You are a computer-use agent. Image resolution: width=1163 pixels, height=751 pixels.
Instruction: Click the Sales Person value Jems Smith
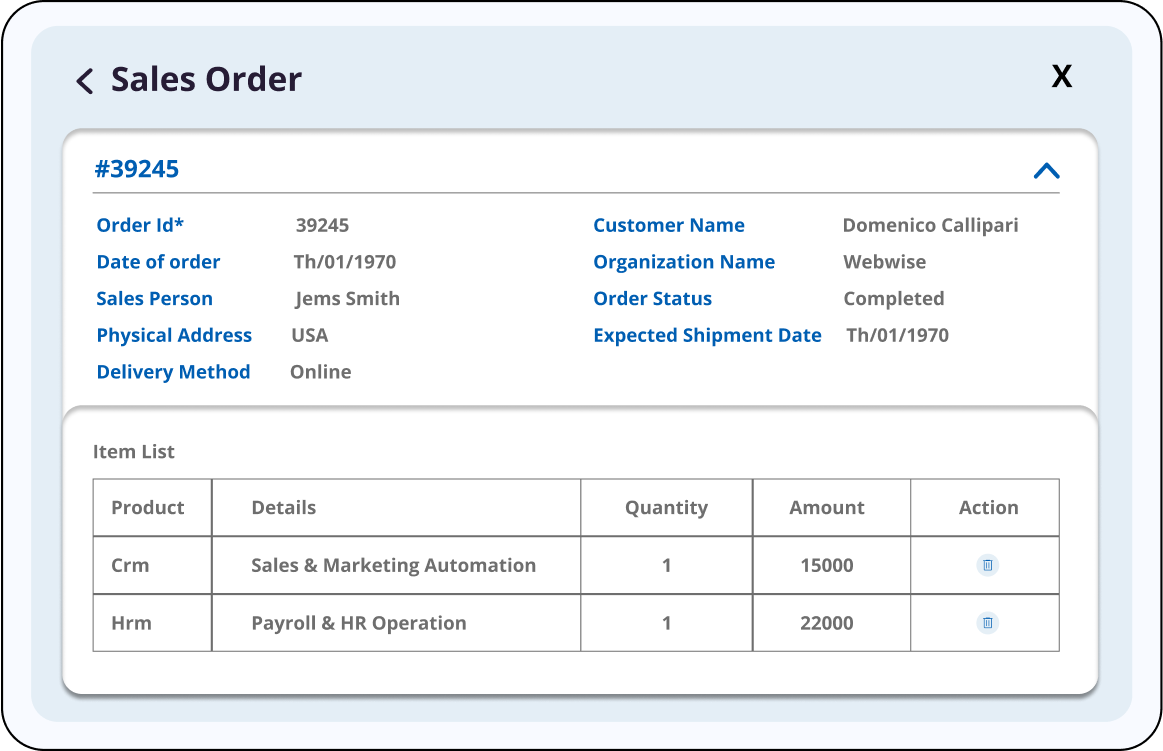(x=347, y=299)
